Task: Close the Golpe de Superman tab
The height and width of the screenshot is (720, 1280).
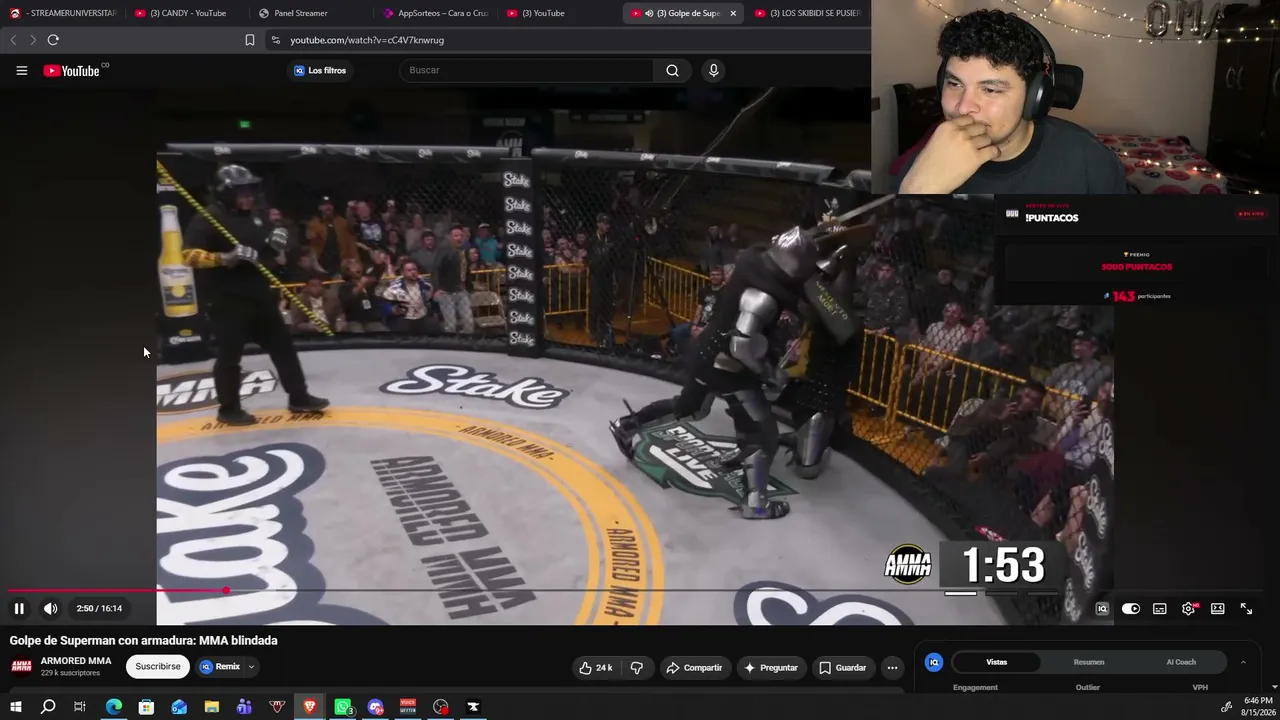Action: point(733,13)
